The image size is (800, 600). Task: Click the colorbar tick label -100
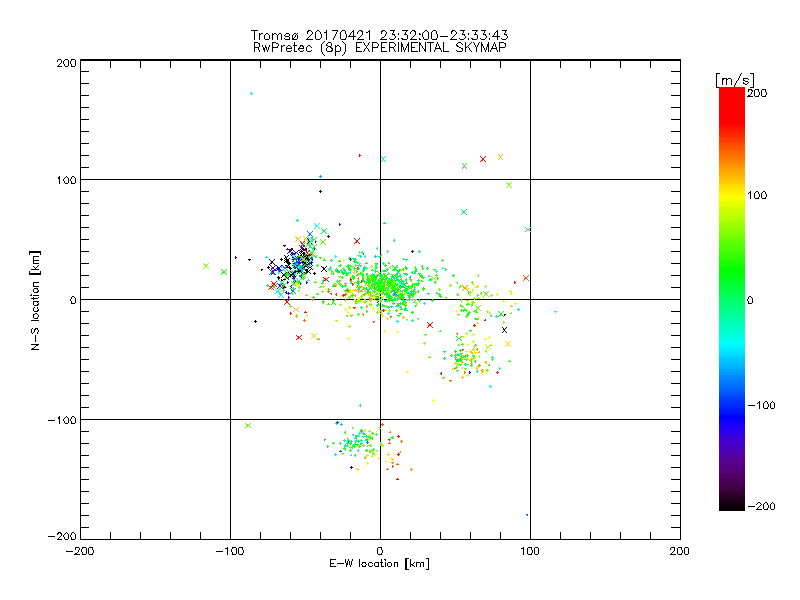[x=762, y=405]
